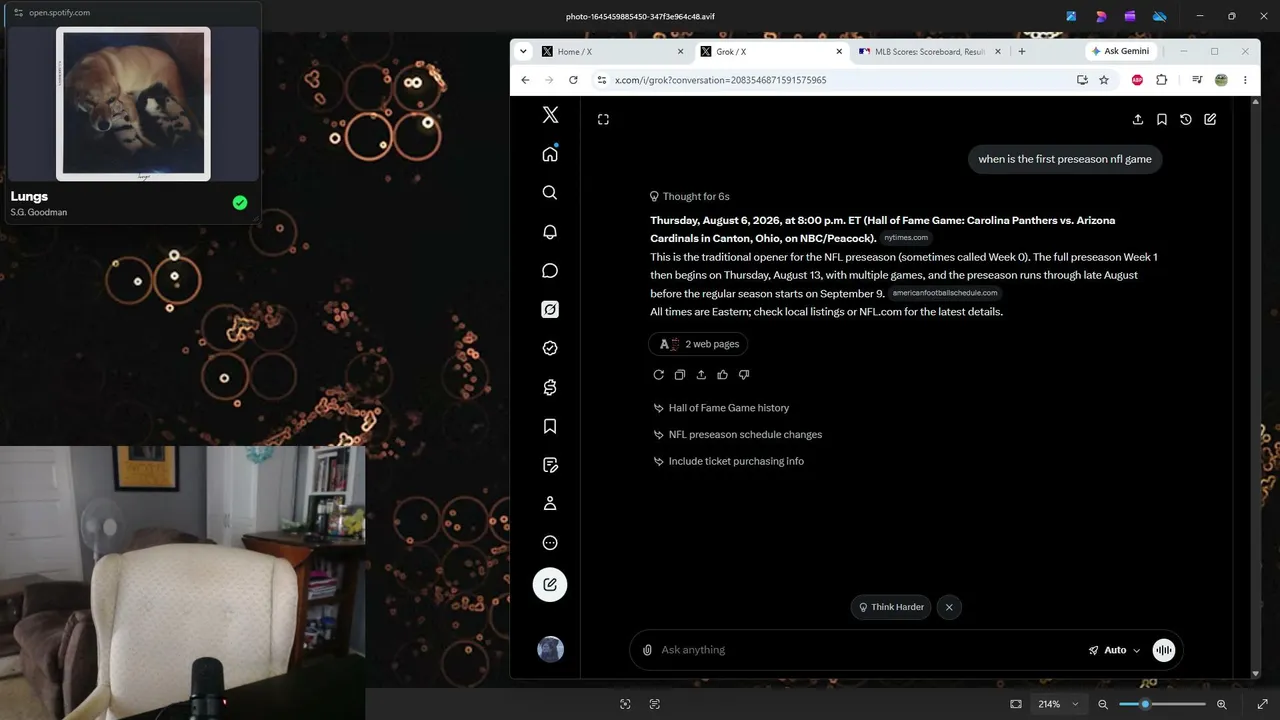Regenerate the Grok response

pyautogui.click(x=658, y=375)
